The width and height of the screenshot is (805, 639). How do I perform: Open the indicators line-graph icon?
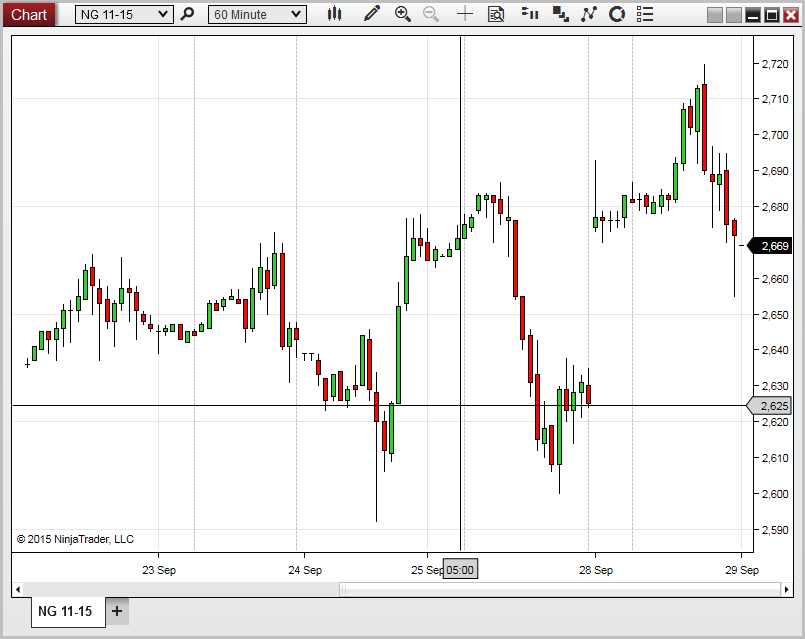coord(589,14)
